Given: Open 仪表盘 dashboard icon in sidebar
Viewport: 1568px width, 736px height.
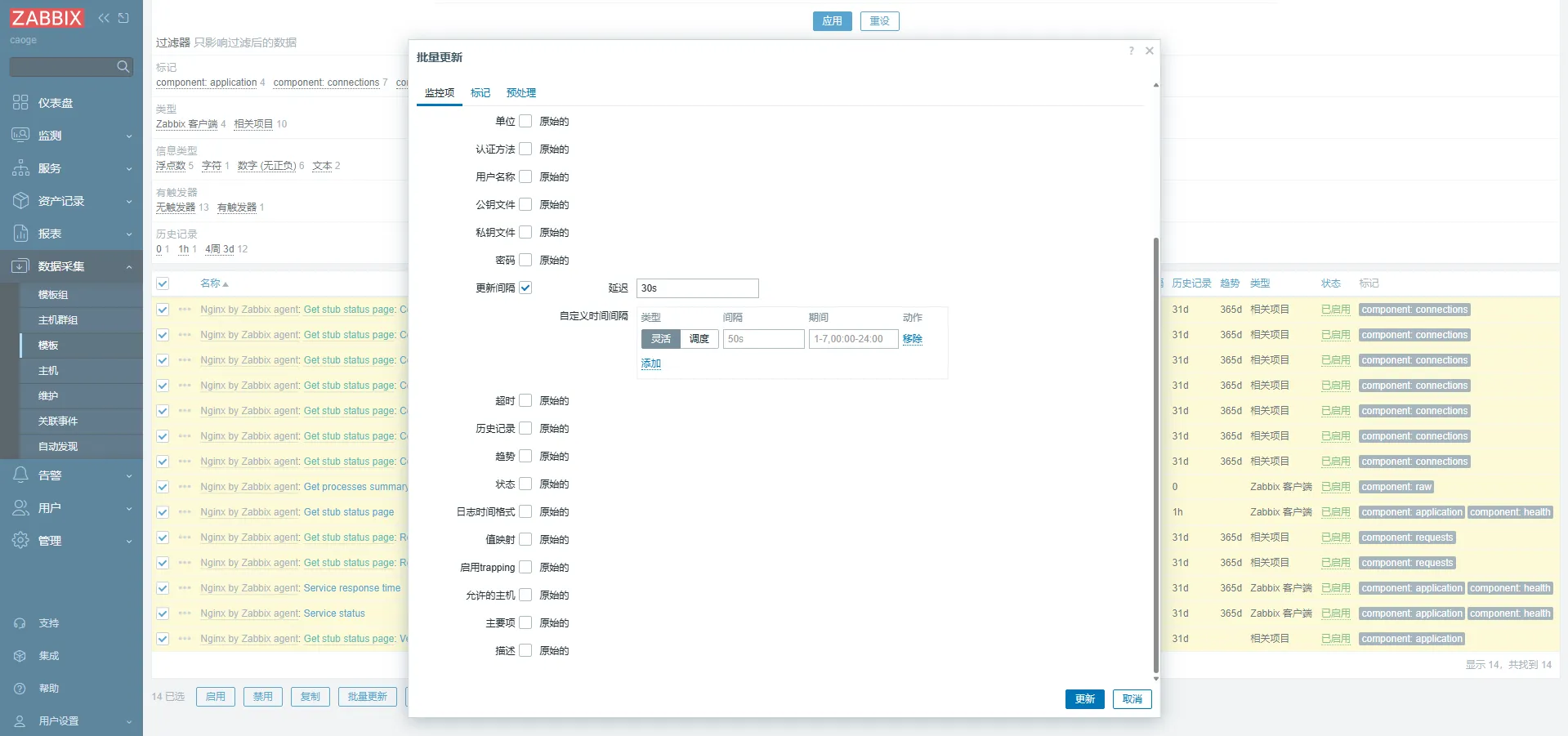Looking at the screenshot, I should [x=20, y=102].
